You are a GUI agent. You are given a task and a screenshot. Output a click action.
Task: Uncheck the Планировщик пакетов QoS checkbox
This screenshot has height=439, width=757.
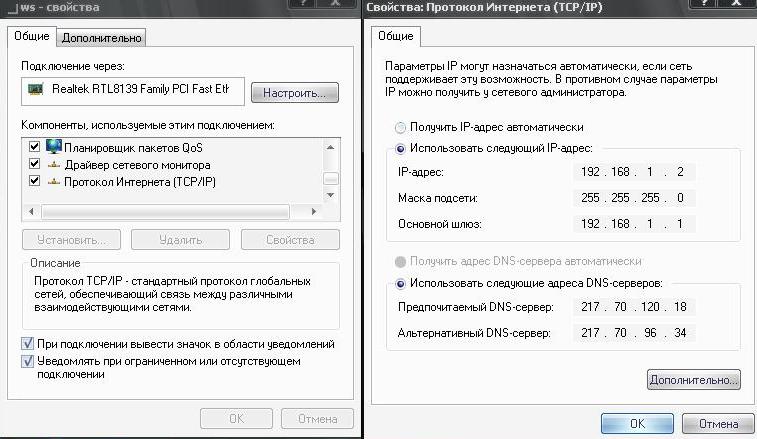coord(34,146)
